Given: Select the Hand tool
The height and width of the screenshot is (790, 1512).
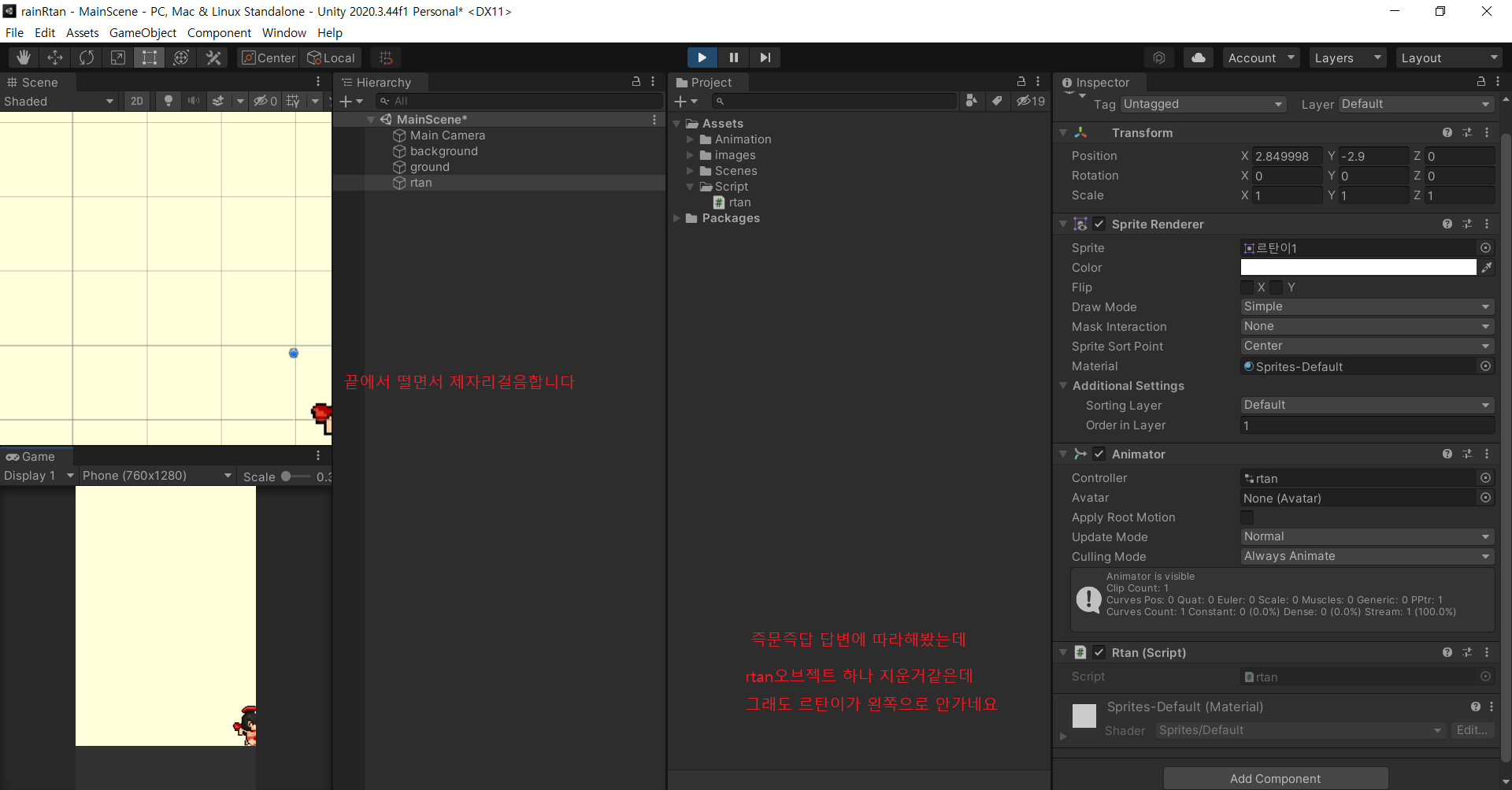Looking at the screenshot, I should [x=24, y=57].
